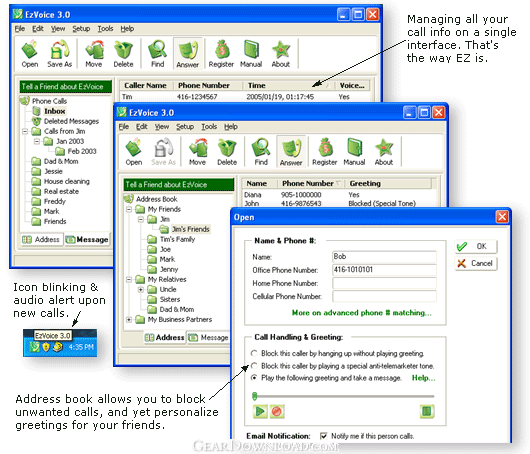The image size is (530, 454).
Task: Play the greeting with the green play button
Action: (260, 411)
